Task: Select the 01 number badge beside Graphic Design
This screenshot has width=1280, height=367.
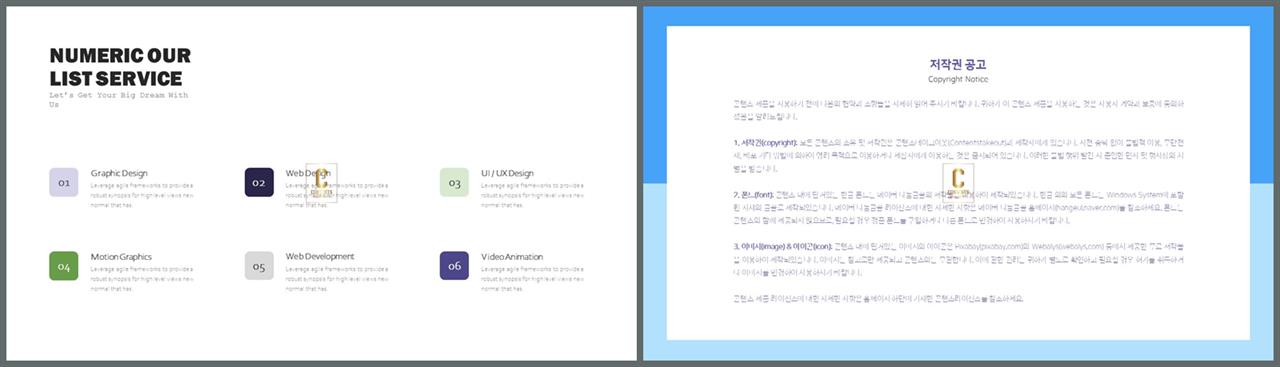Action: [64, 183]
